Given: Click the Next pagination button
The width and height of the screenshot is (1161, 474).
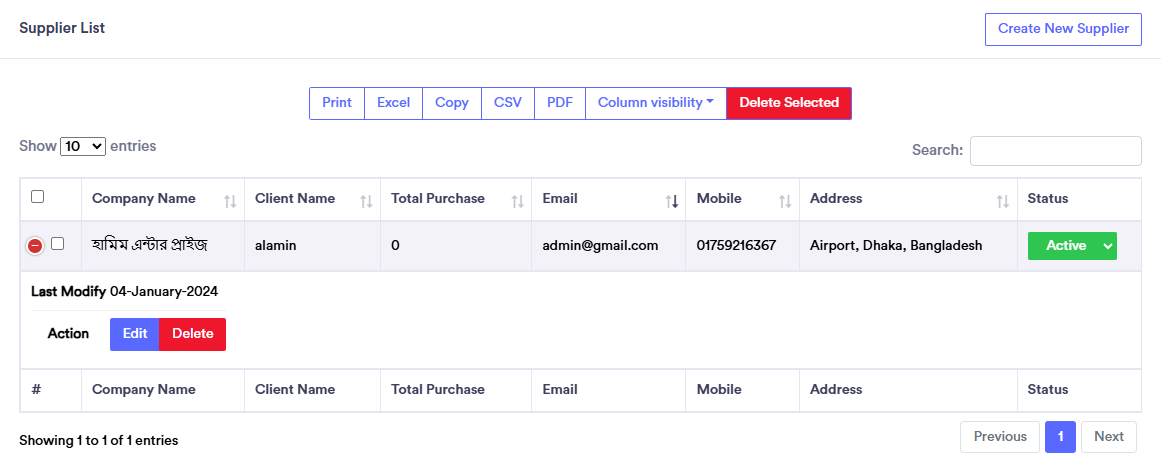Looking at the screenshot, I should pos(1109,437).
